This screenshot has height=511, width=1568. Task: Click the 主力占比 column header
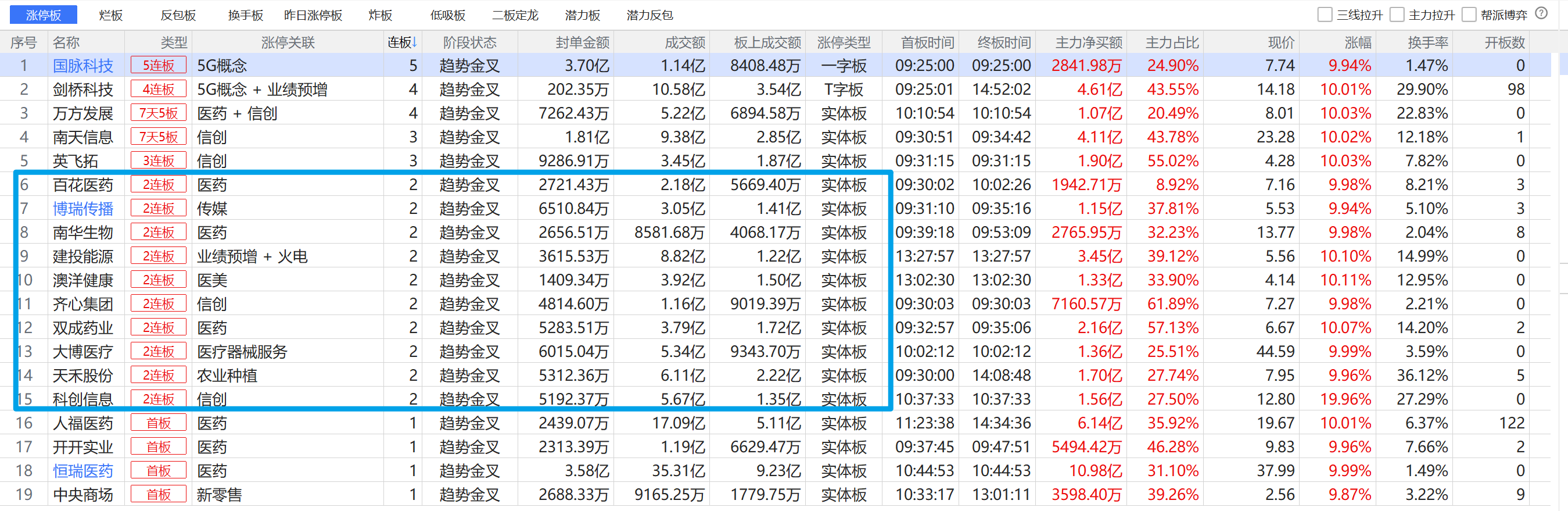pyautogui.click(x=1172, y=42)
